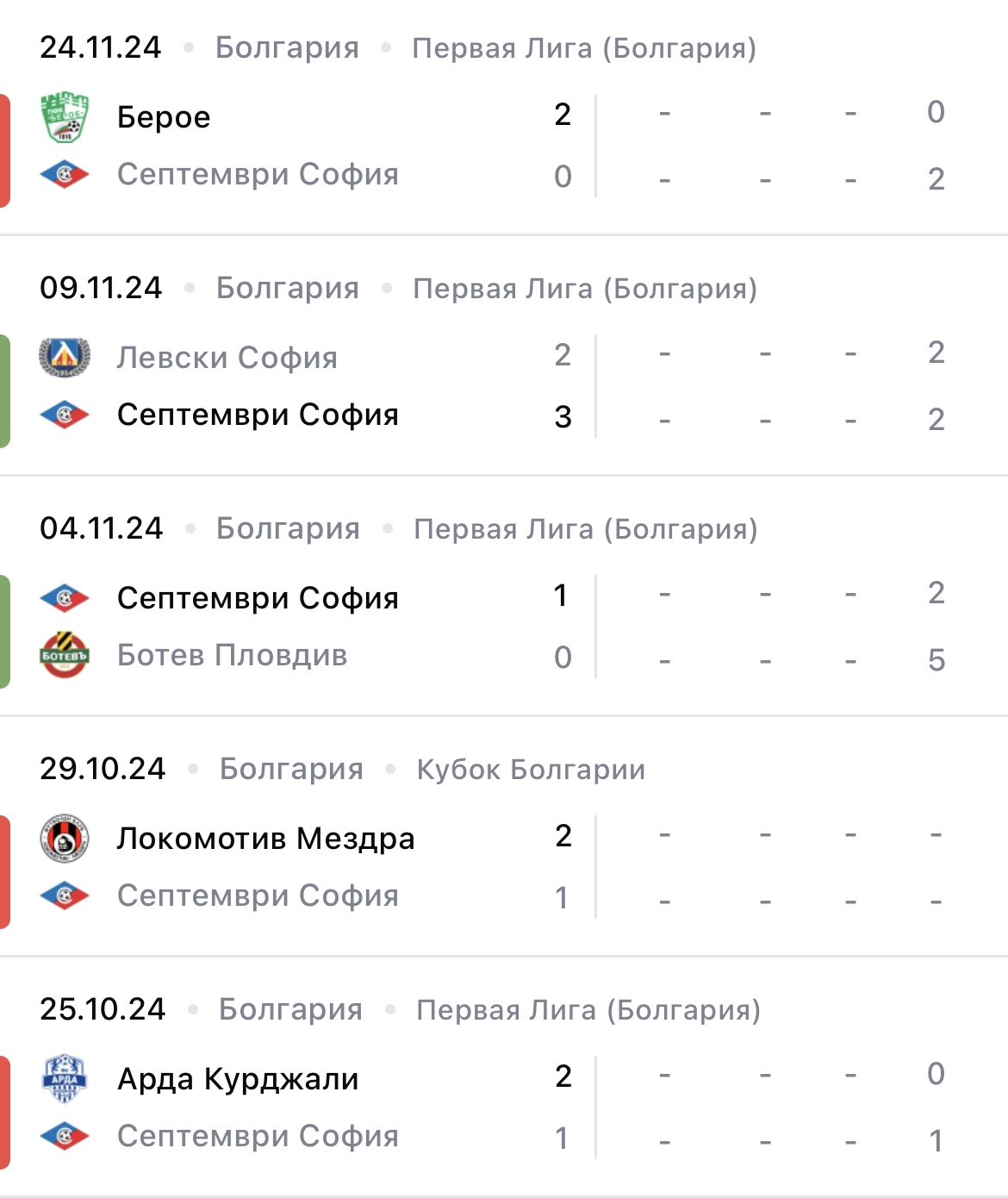Tap the Botev Plovdiv club badge
1008x1198 pixels.
(65, 655)
